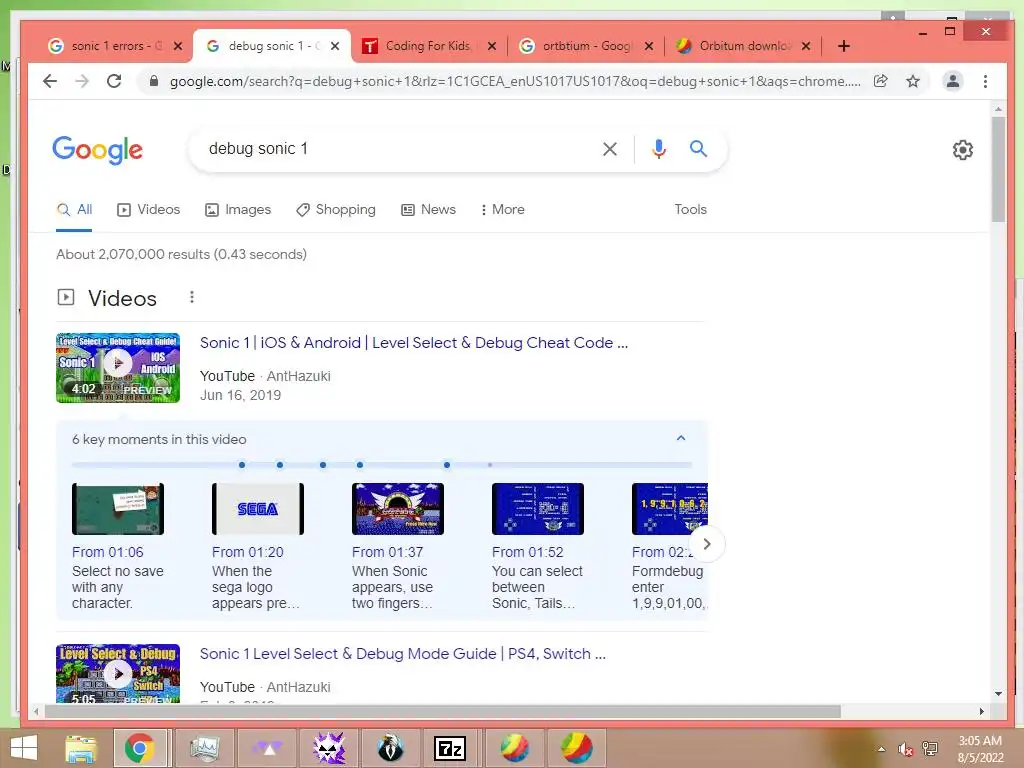Click the Google logo
Screen dimensions: 1024x768
[97, 150]
